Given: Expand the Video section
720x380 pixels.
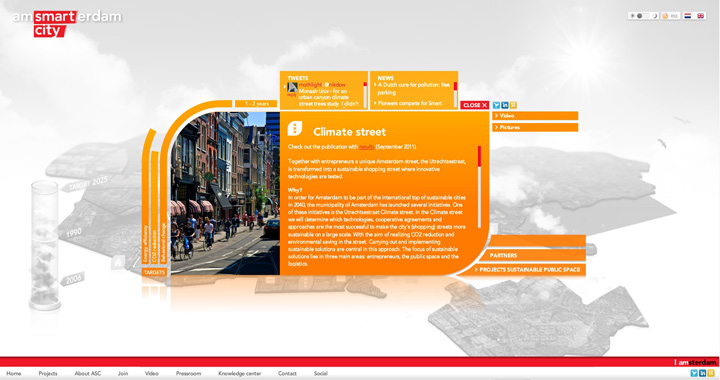Looking at the screenshot, I should [x=535, y=116].
